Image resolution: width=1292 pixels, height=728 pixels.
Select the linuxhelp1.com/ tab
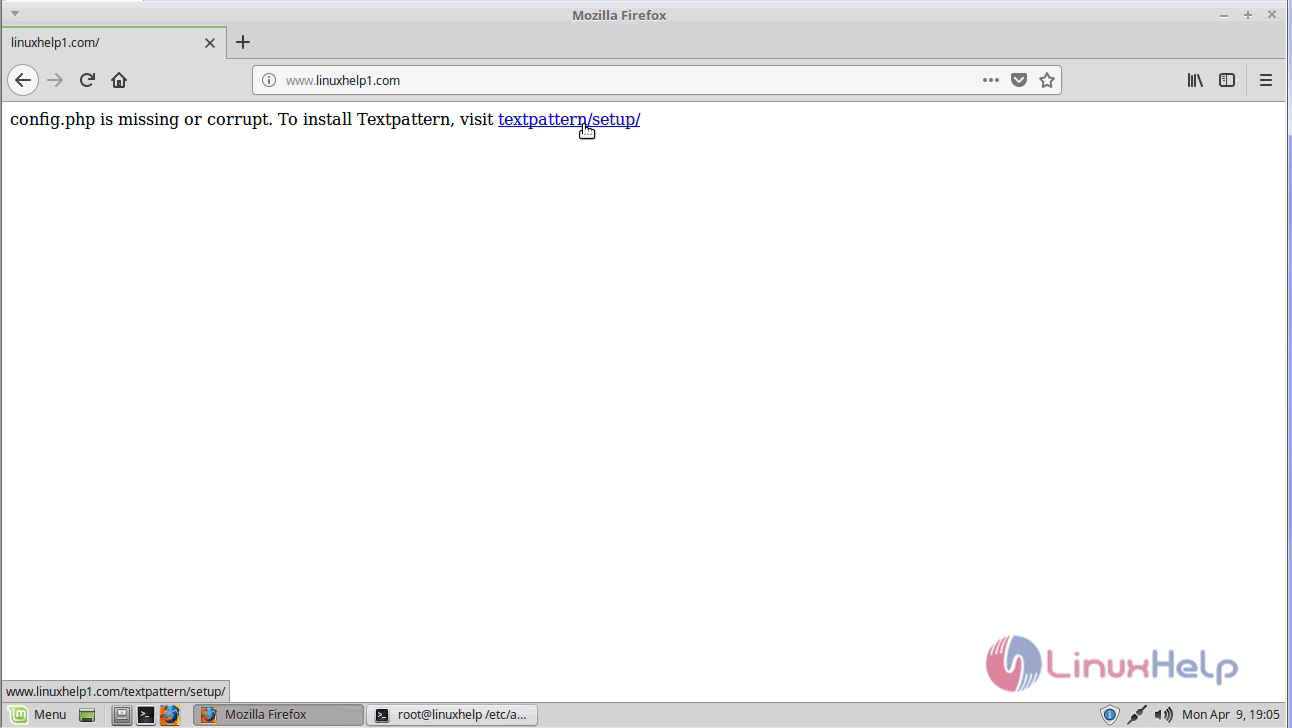click(113, 43)
